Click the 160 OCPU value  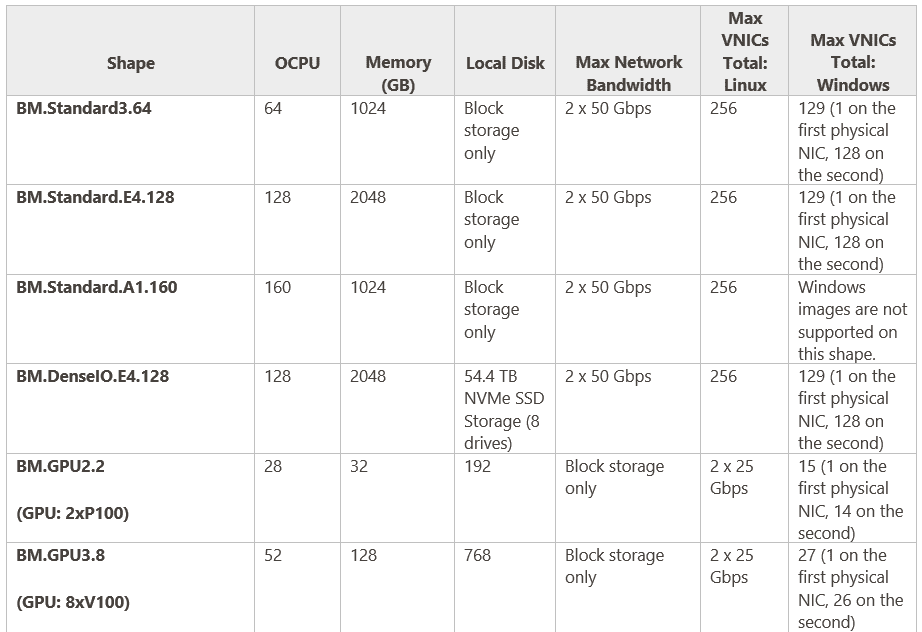click(x=278, y=287)
